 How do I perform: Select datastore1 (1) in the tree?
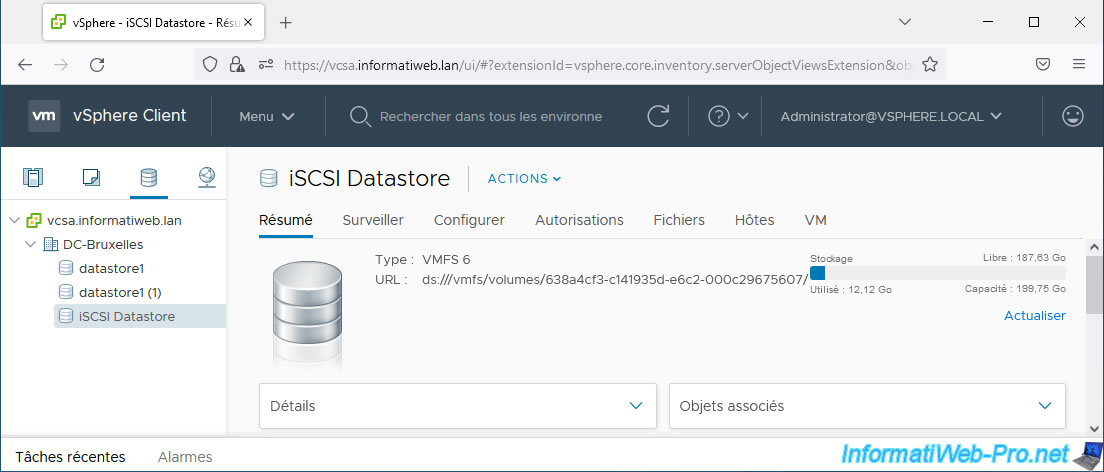tap(120, 292)
